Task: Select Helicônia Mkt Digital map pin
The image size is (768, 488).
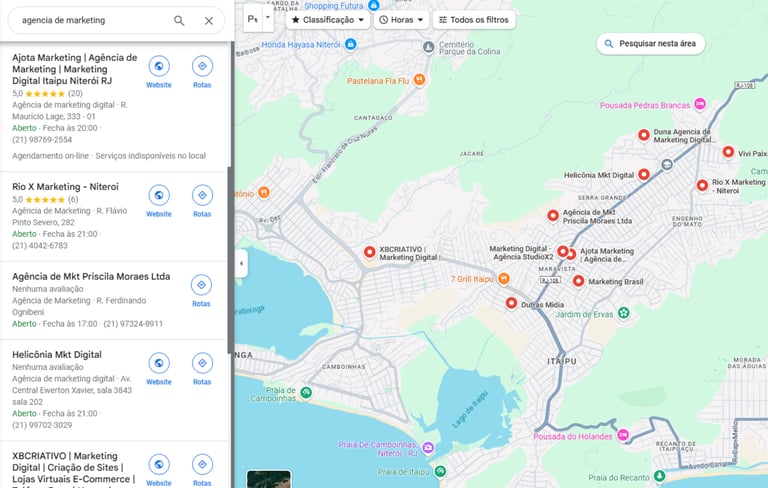Action: (644, 174)
